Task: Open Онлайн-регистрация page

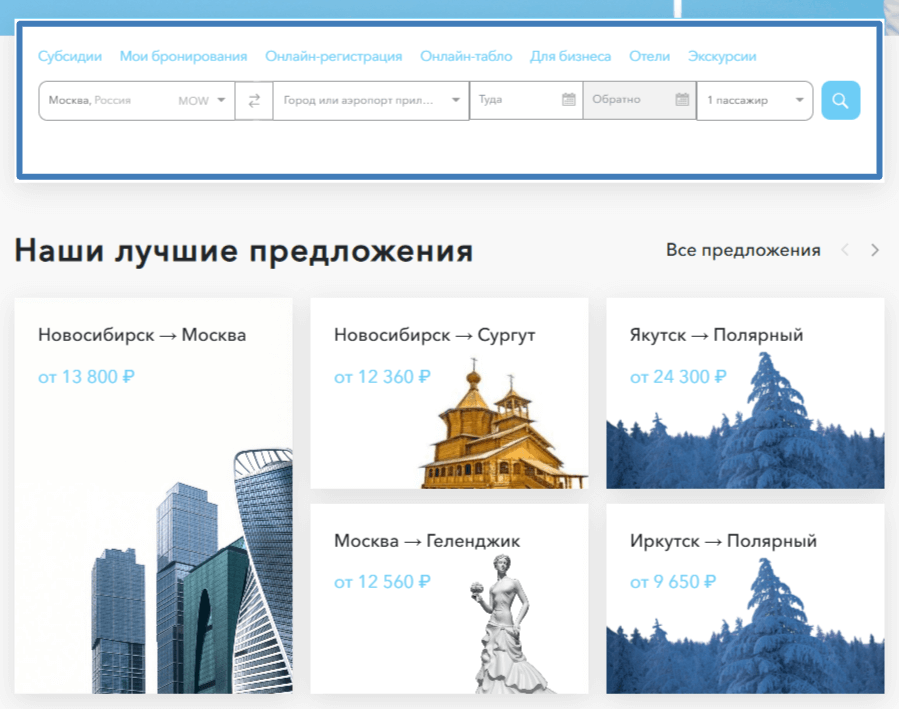Action: pyautogui.click(x=333, y=57)
